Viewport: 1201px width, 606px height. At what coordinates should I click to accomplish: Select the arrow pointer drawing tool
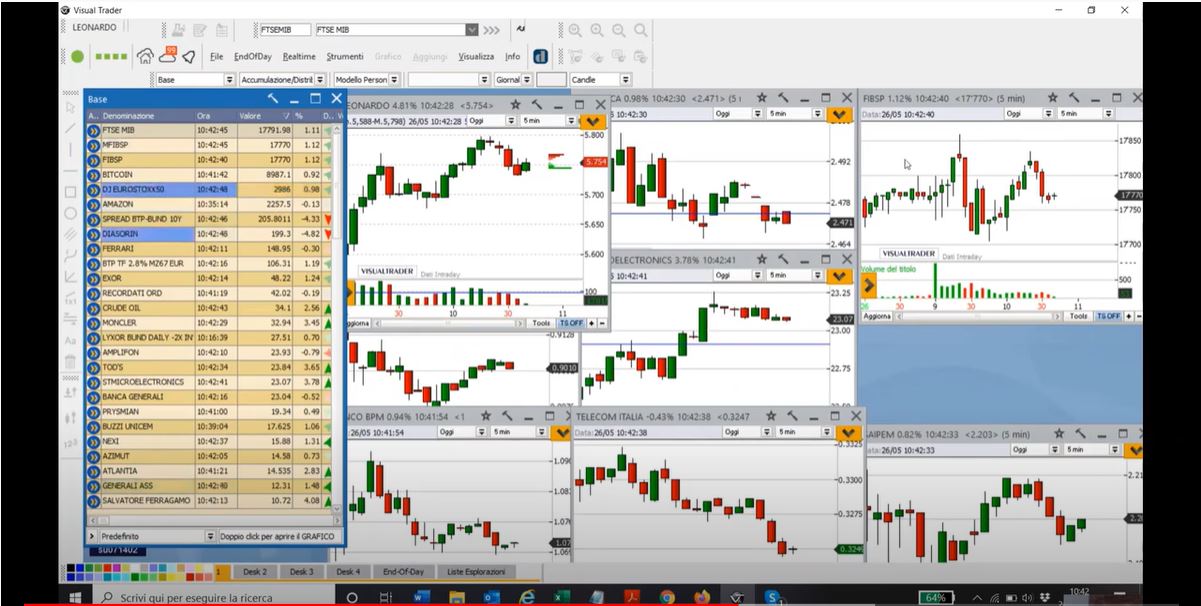pos(70,106)
